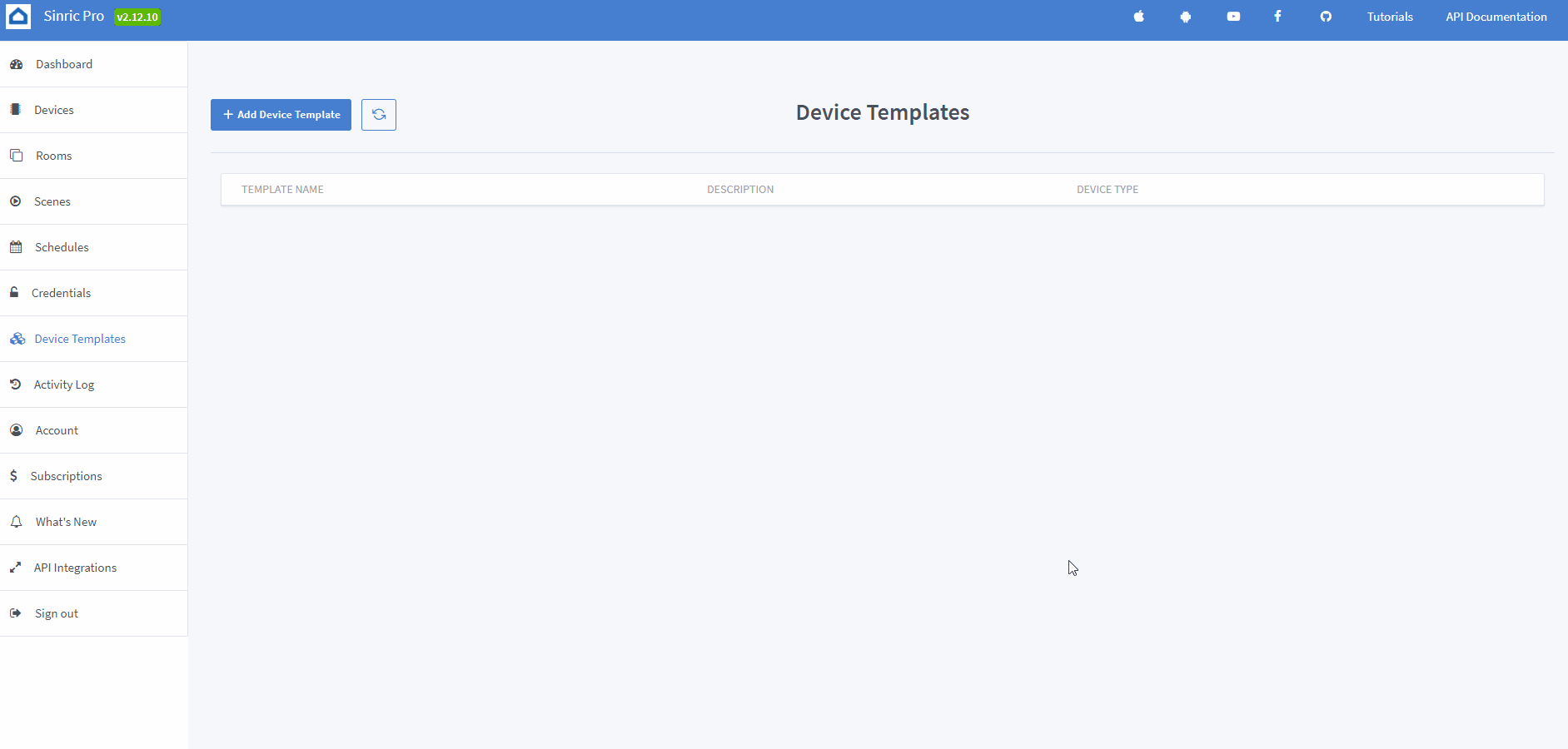
Task: Open the Android app icon link
Action: (1185, 17)
